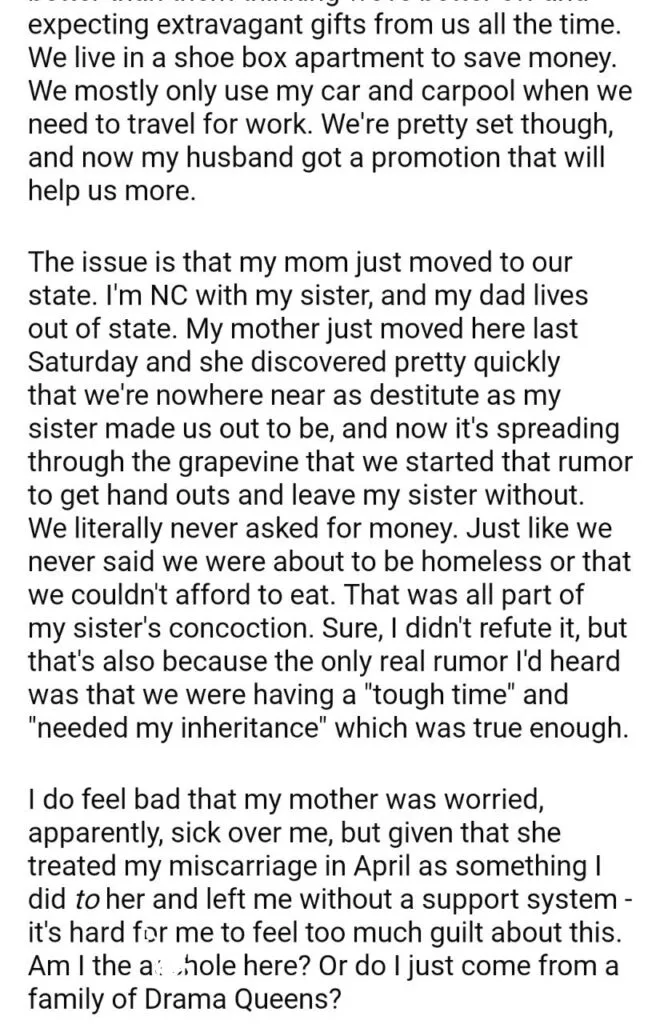The height and width of the screenshot is (1024, 664).
Task: Click the italicized word "to"
Action: (84, 901)
